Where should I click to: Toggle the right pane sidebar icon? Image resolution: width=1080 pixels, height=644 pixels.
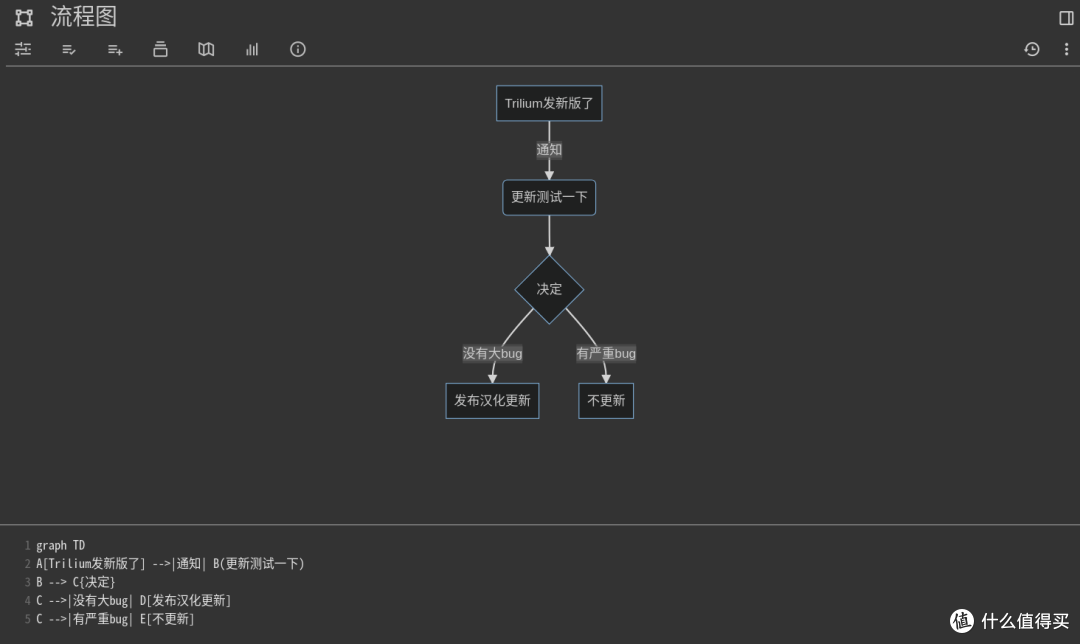[1066, 18]
